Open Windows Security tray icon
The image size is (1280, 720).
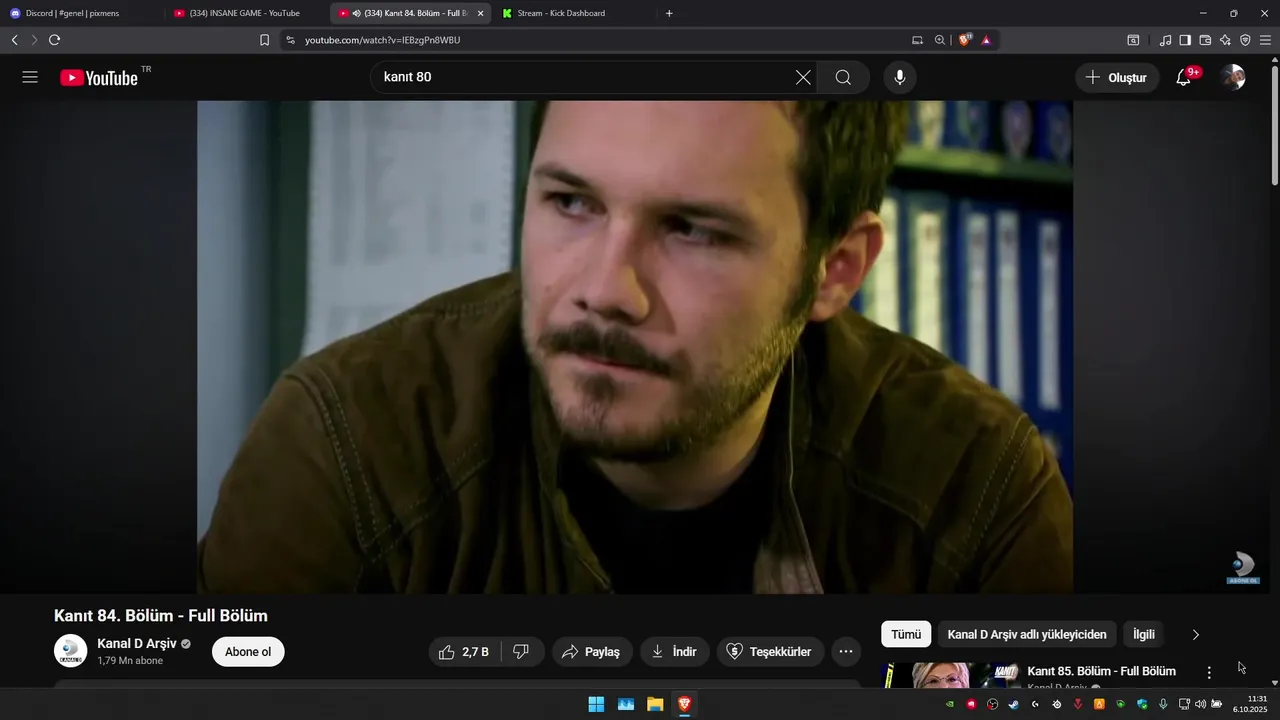[x=1142, y=704]
